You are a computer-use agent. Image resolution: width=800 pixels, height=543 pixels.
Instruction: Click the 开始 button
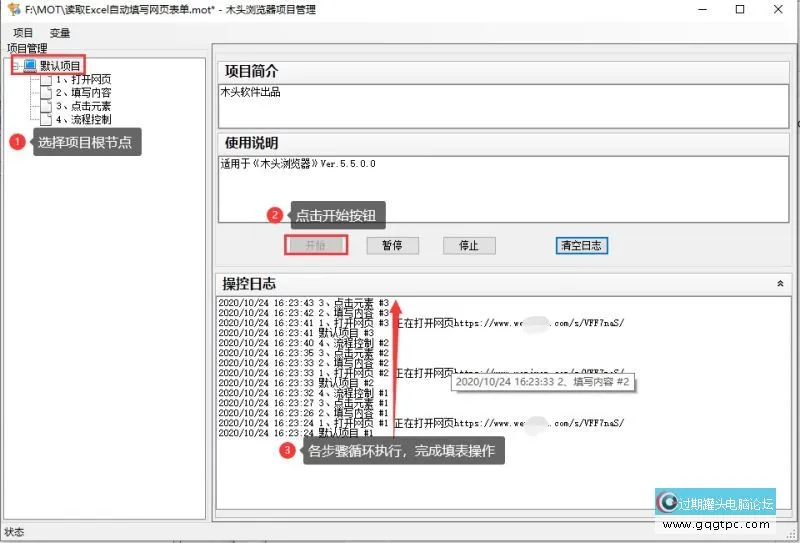coord(316,245)
